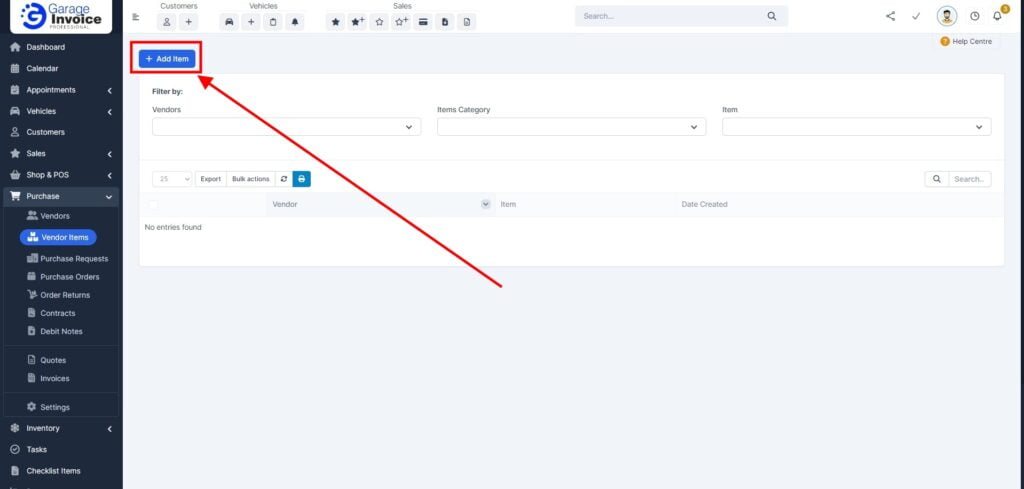This screenshot has height=489, width=1024.
Task: Click the car icon under Vehicles
Action: pos(229,21)
